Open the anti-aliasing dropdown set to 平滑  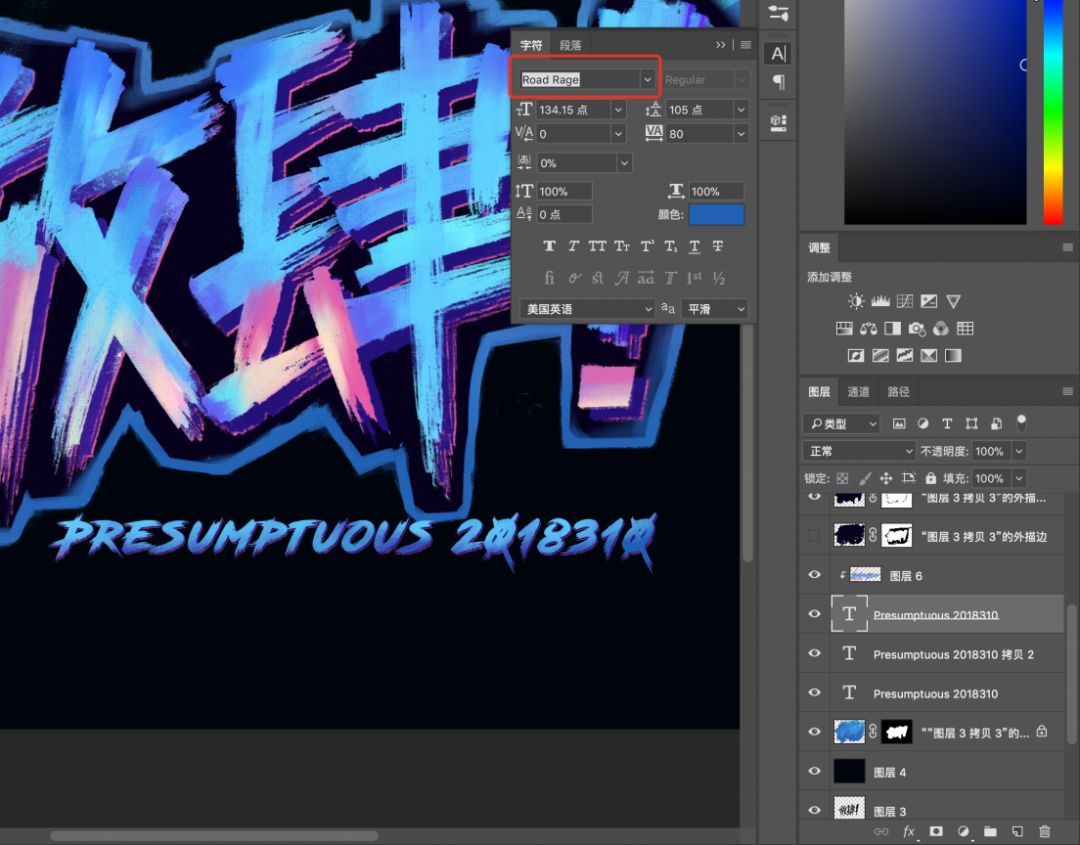(x=713, y=308)
